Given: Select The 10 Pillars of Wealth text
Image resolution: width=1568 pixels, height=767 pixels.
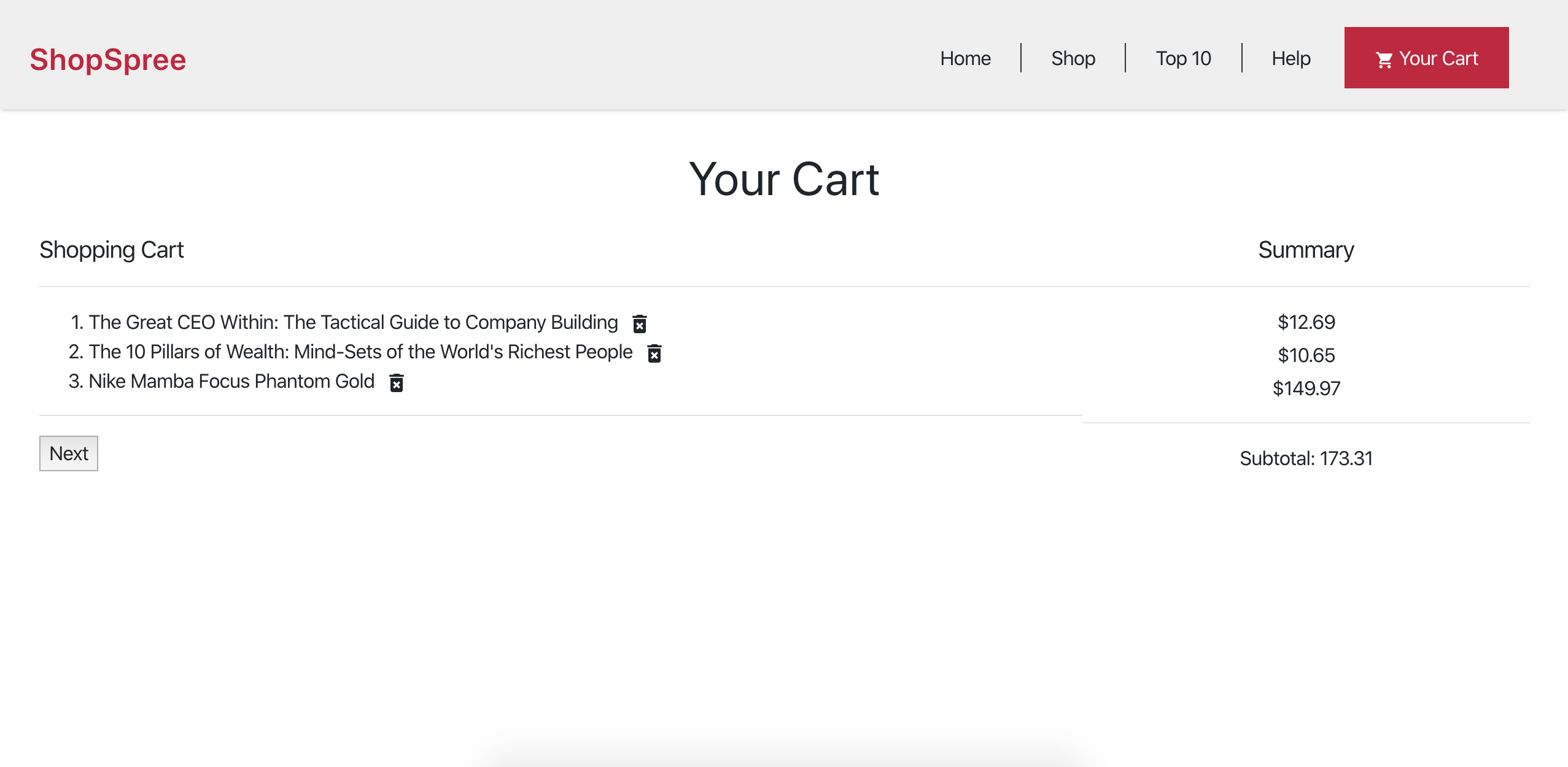Looking at the screenshot, I should [360, 352].
